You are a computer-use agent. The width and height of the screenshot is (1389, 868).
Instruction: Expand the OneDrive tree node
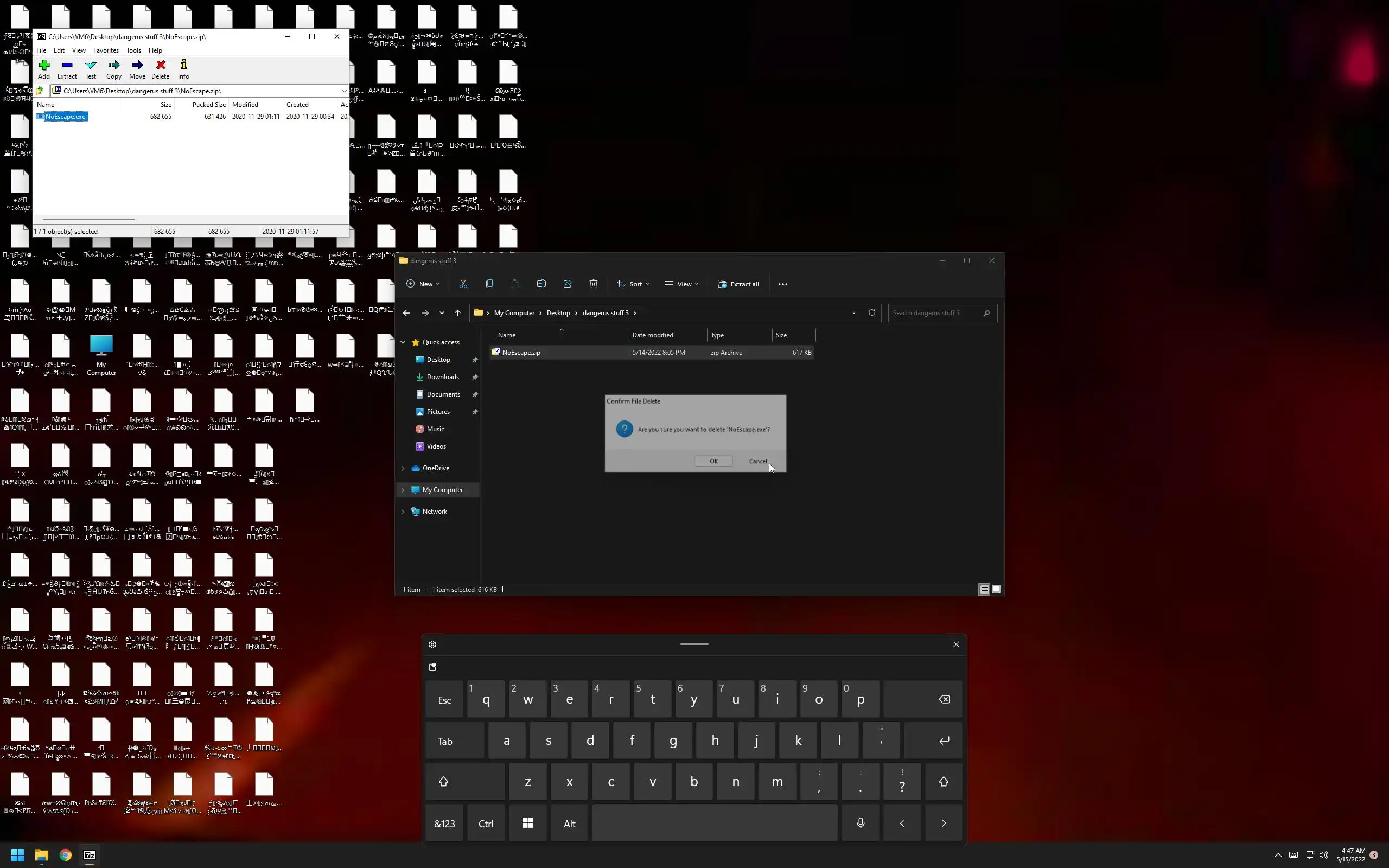click(403, 468)
